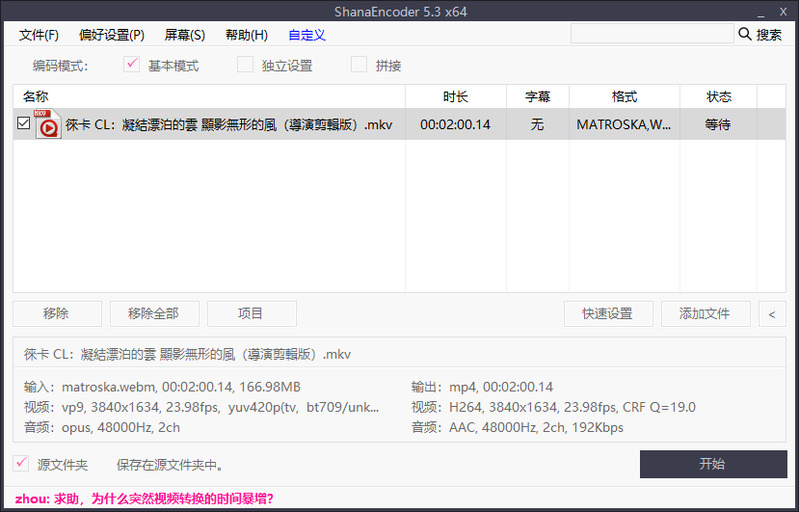Image resolution: width=799 pixels, height=512 pixels.
Task: Uncheck the file row checkbox
Action: tap(24, 124)
